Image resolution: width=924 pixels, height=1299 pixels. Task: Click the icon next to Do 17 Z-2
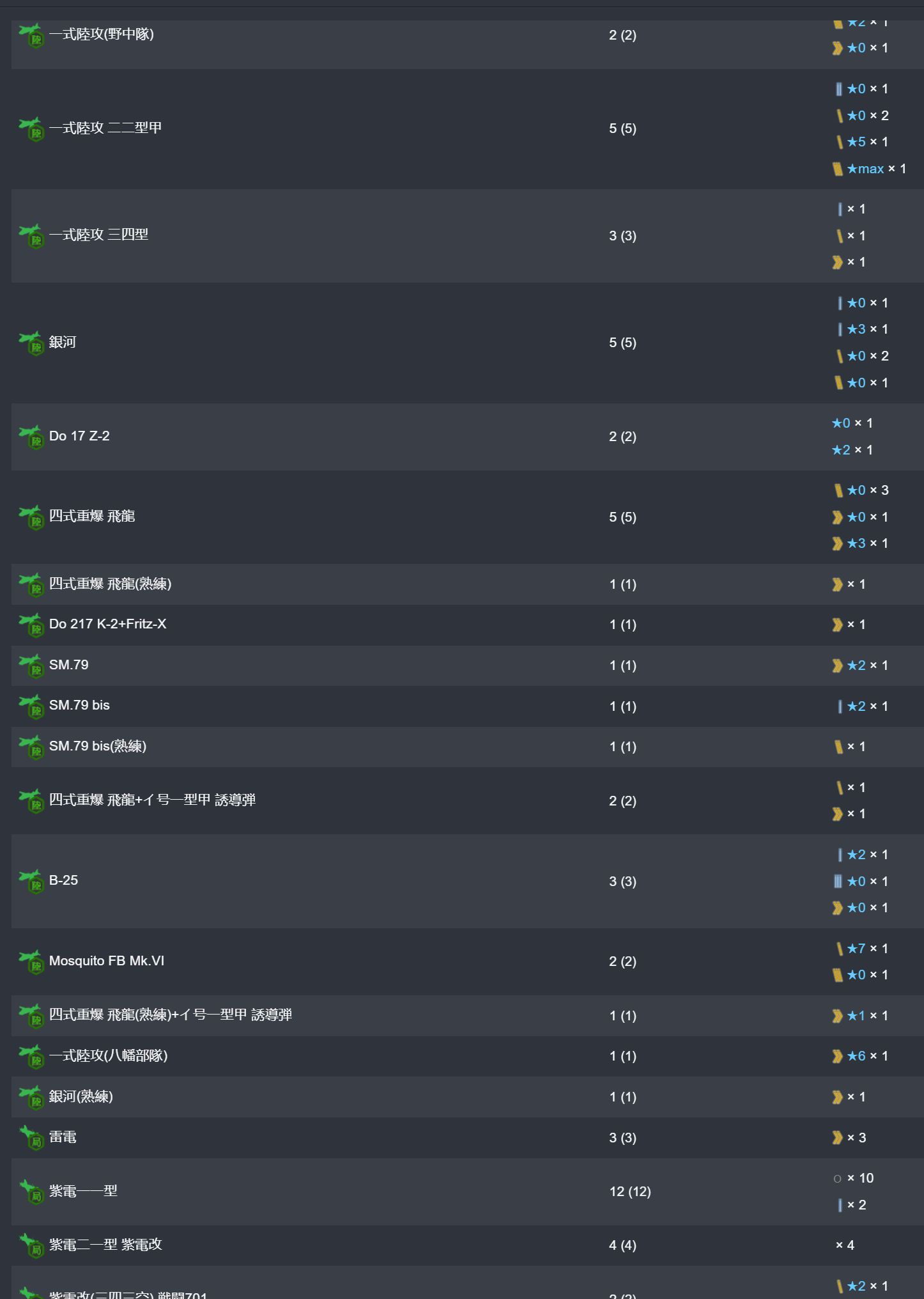[x=31, y=437]
